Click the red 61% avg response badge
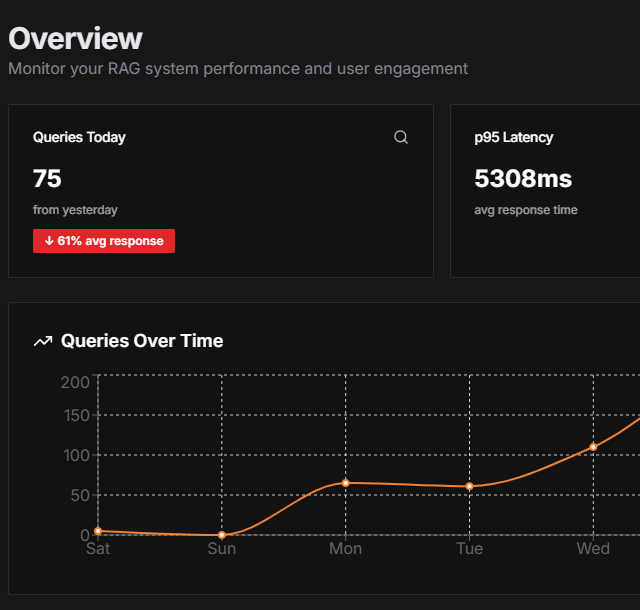This screenshot has height=610, width=640. pyautogui.click(x=104, y=241)
